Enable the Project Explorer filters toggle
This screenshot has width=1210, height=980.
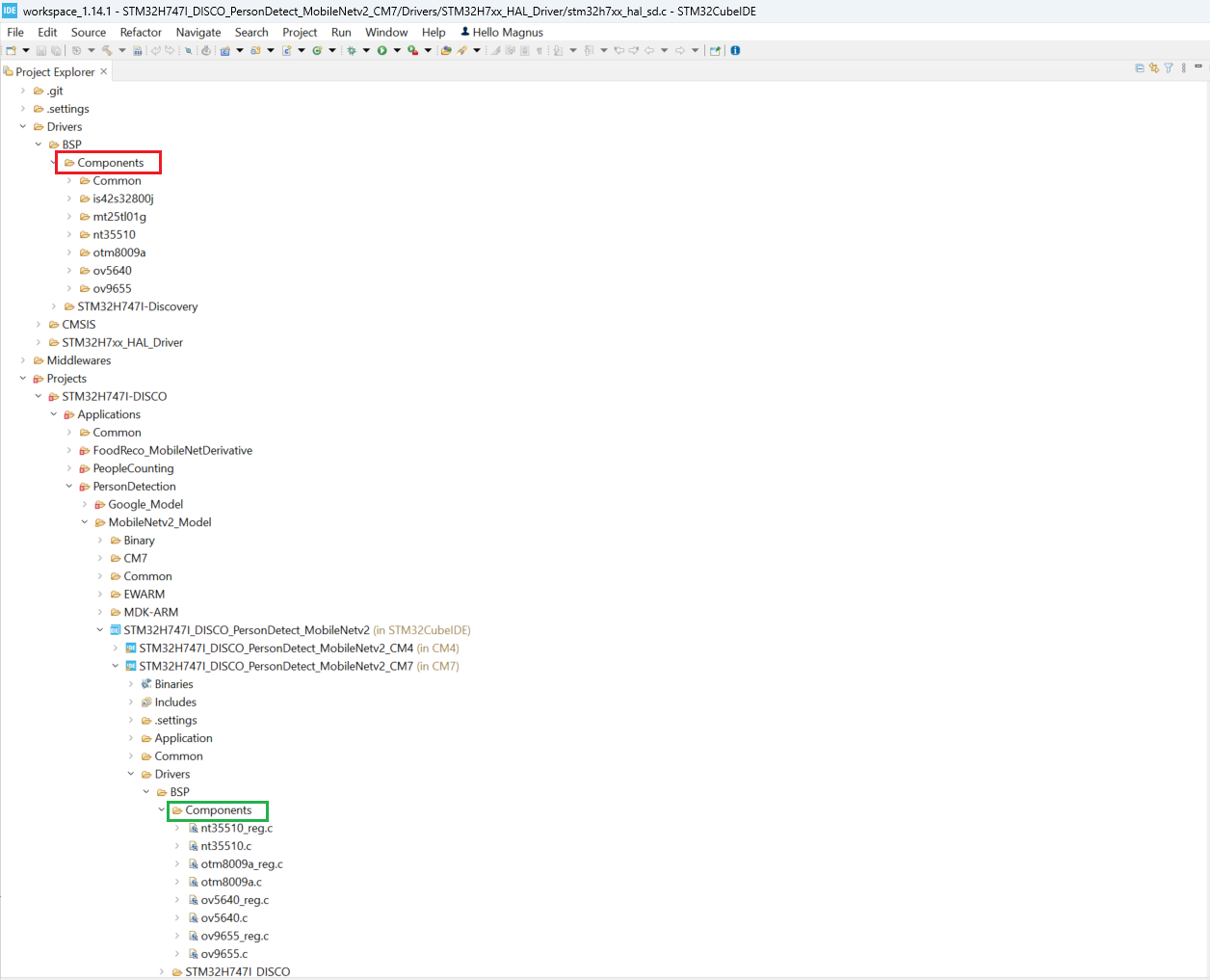point(1169,67)
